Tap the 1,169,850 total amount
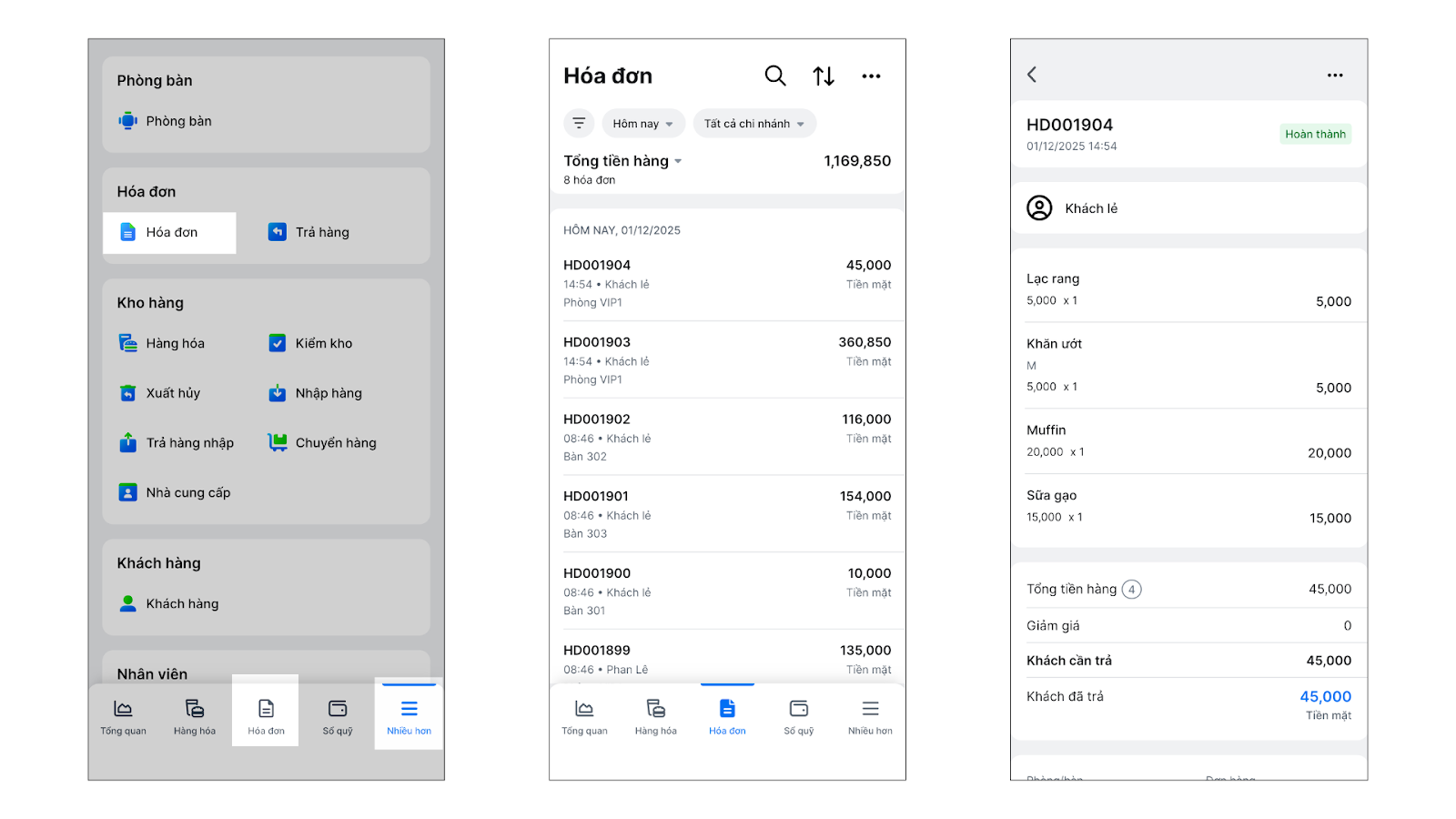Viewport: 1456px width, 819px height. [857, 161]
